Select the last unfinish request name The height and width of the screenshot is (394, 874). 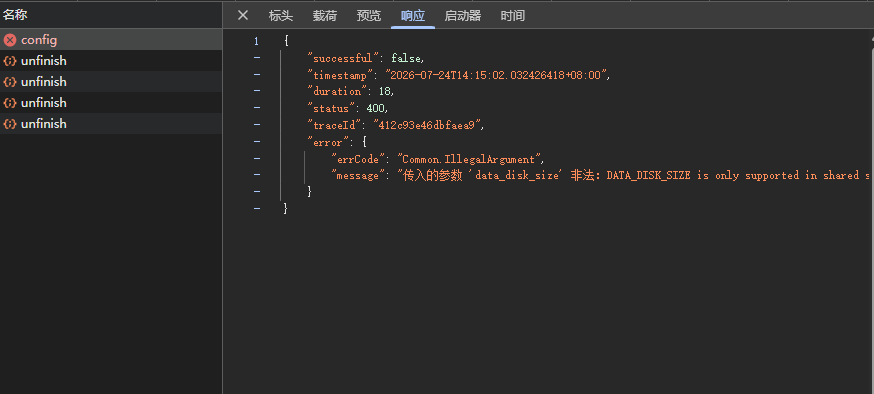point(43,124)
